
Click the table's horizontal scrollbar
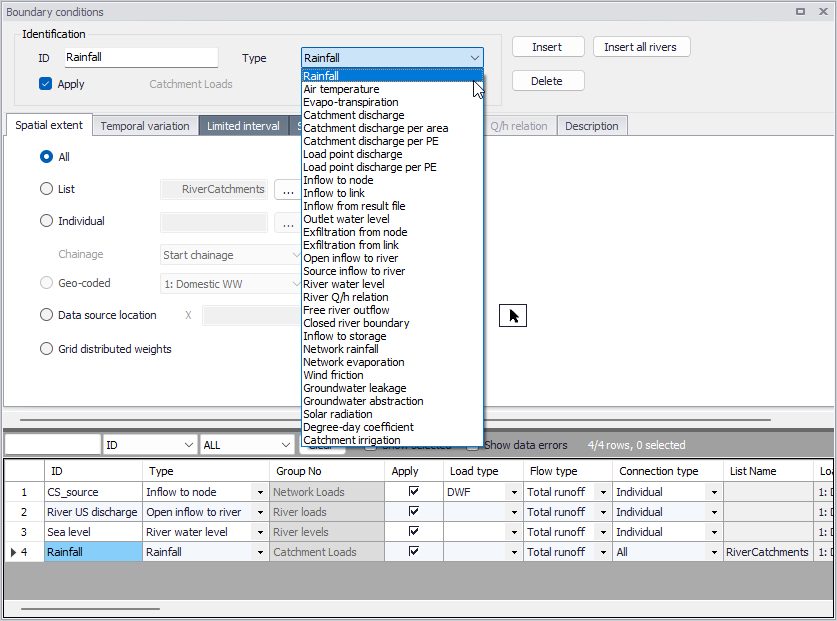(x=90, y=608)
